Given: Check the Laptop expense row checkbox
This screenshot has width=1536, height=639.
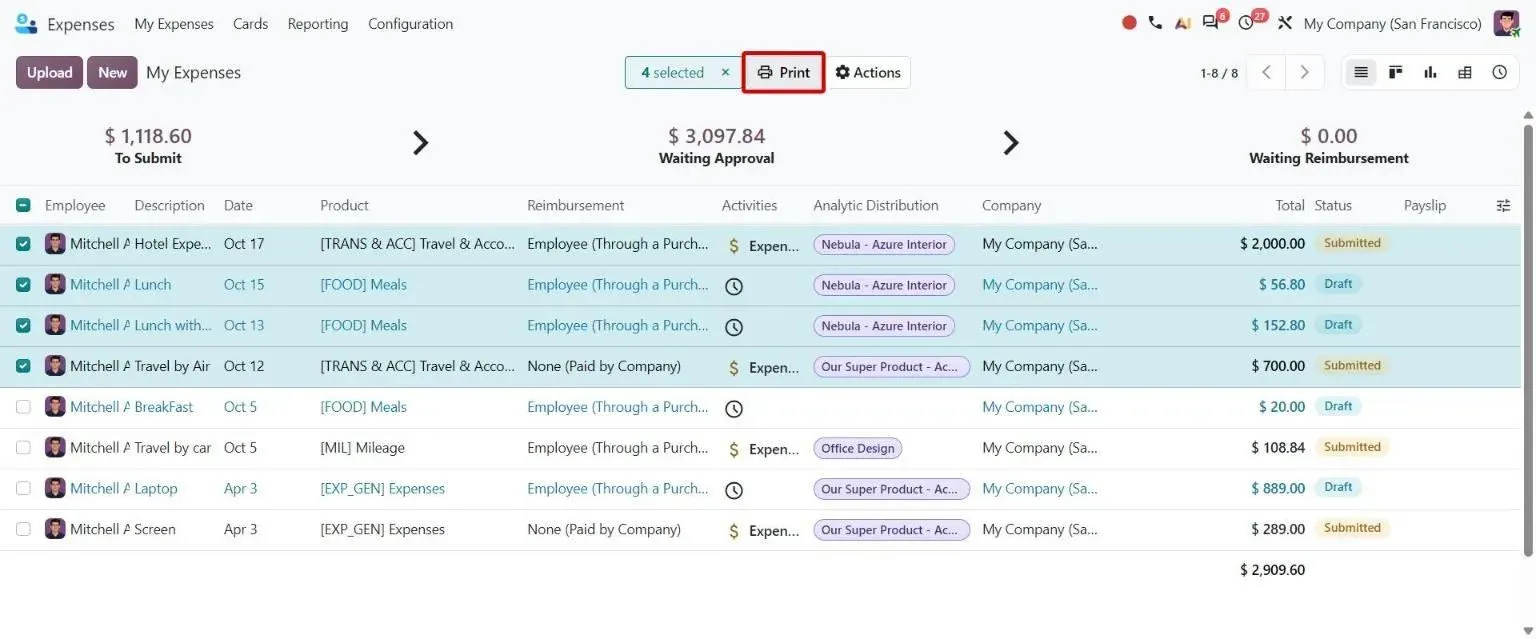Looking at the screenshot, I should point(23,489).
